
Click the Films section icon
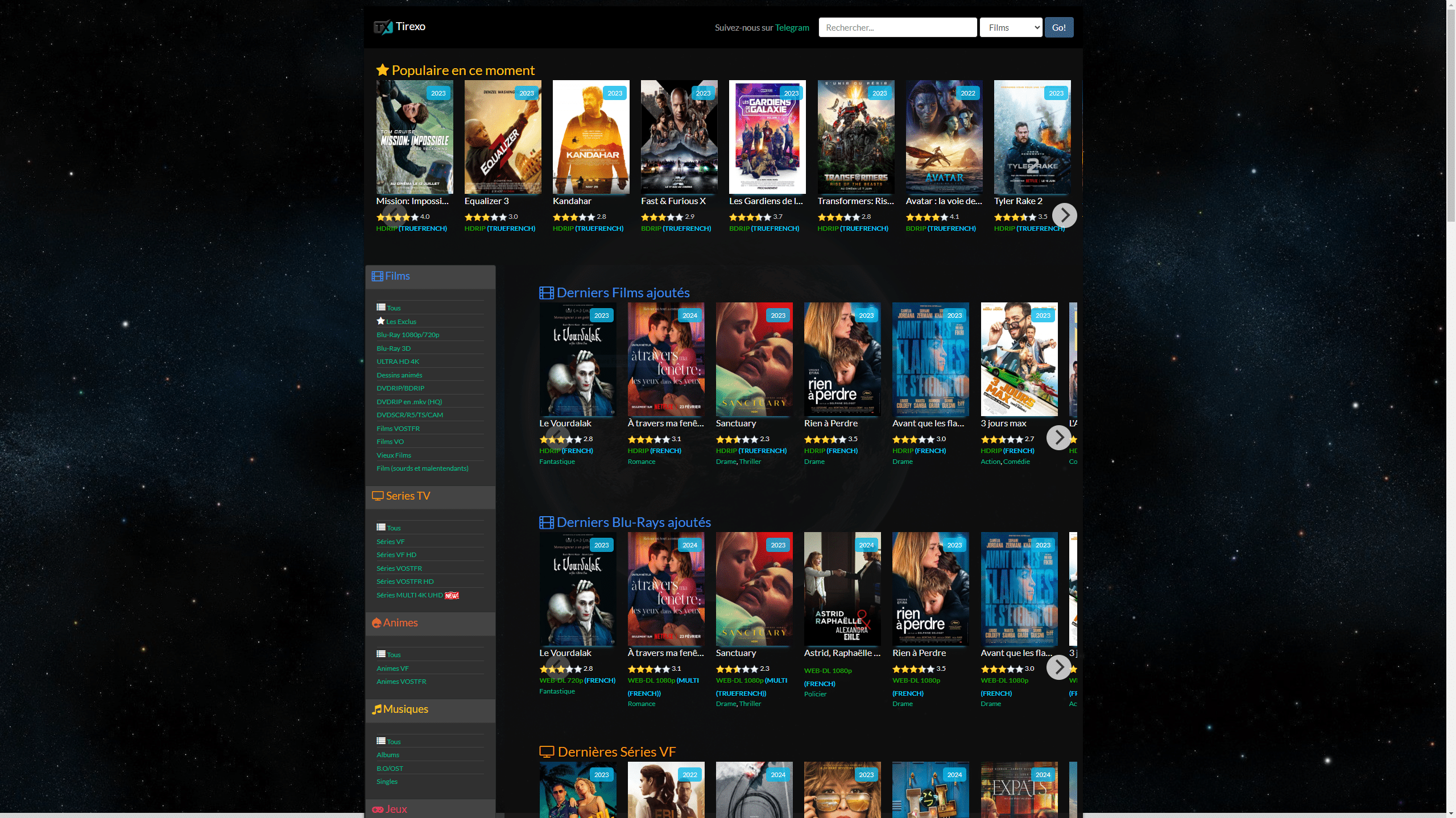click(x=377, y=275)
